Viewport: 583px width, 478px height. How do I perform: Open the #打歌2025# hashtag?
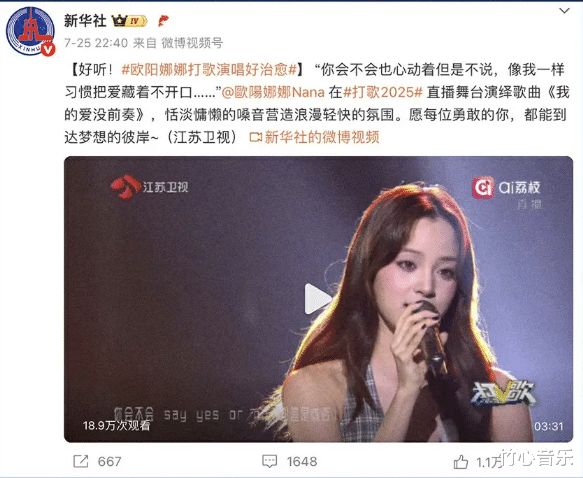383,92
